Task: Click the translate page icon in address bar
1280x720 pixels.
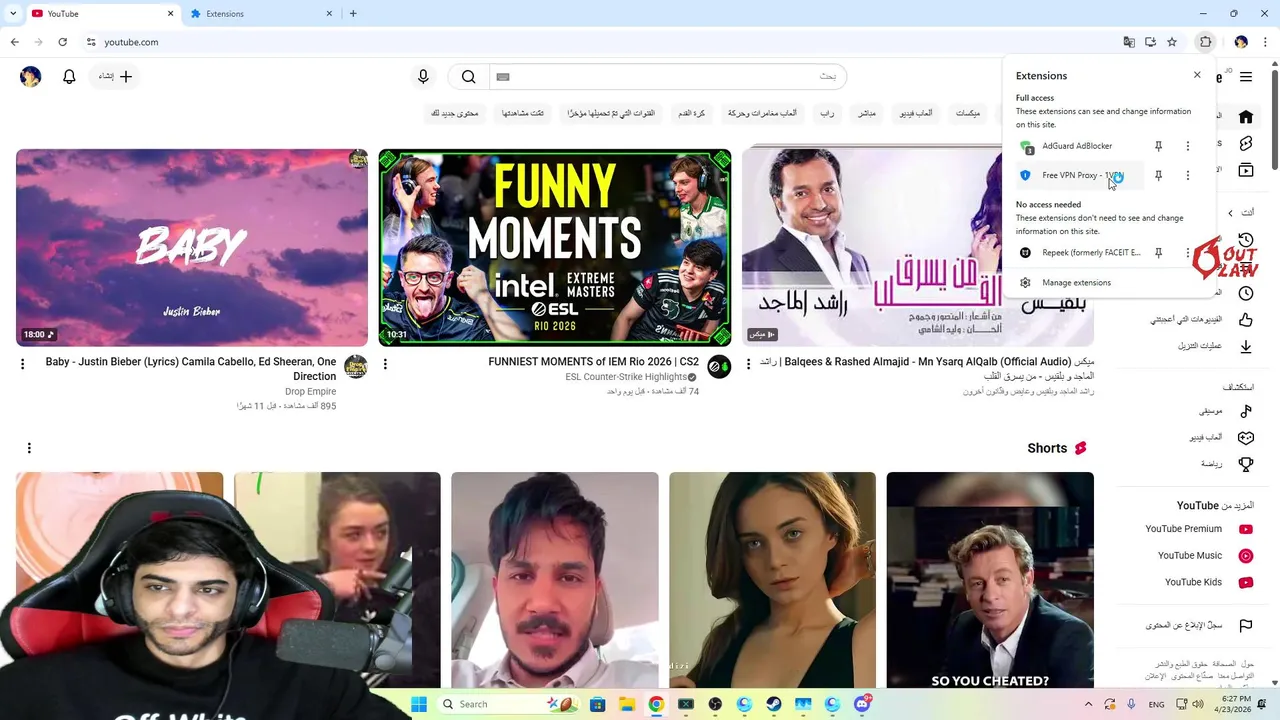Action: point(1129,42)
